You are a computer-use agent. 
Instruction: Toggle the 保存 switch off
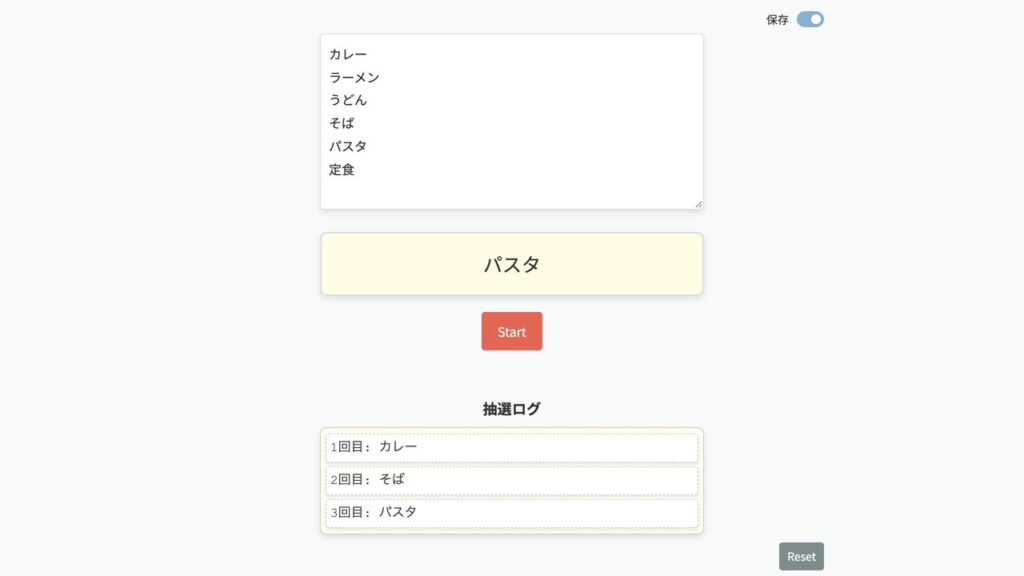[x=810, y=20]
